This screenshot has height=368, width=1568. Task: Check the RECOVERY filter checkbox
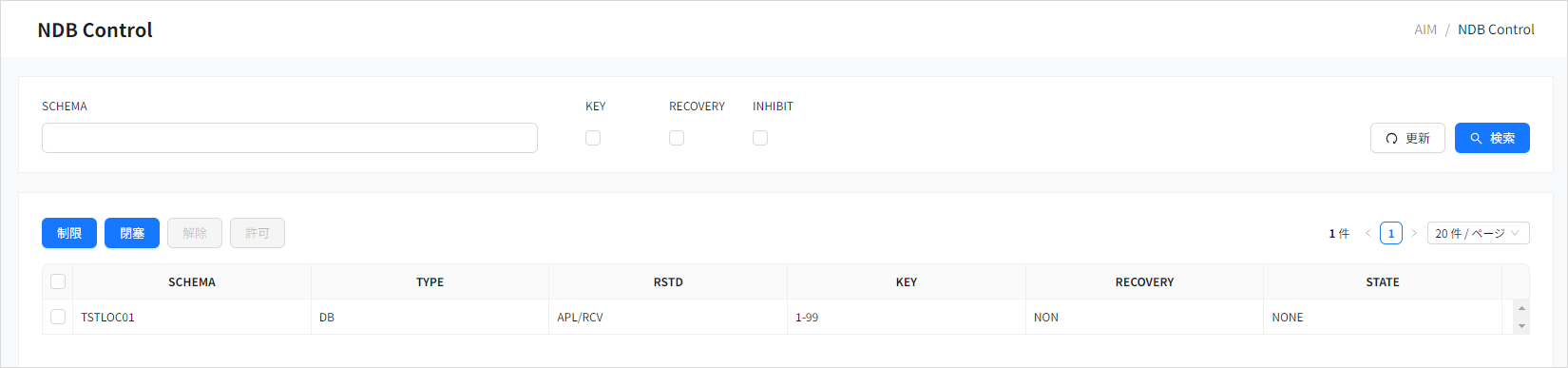pos(677,138)
